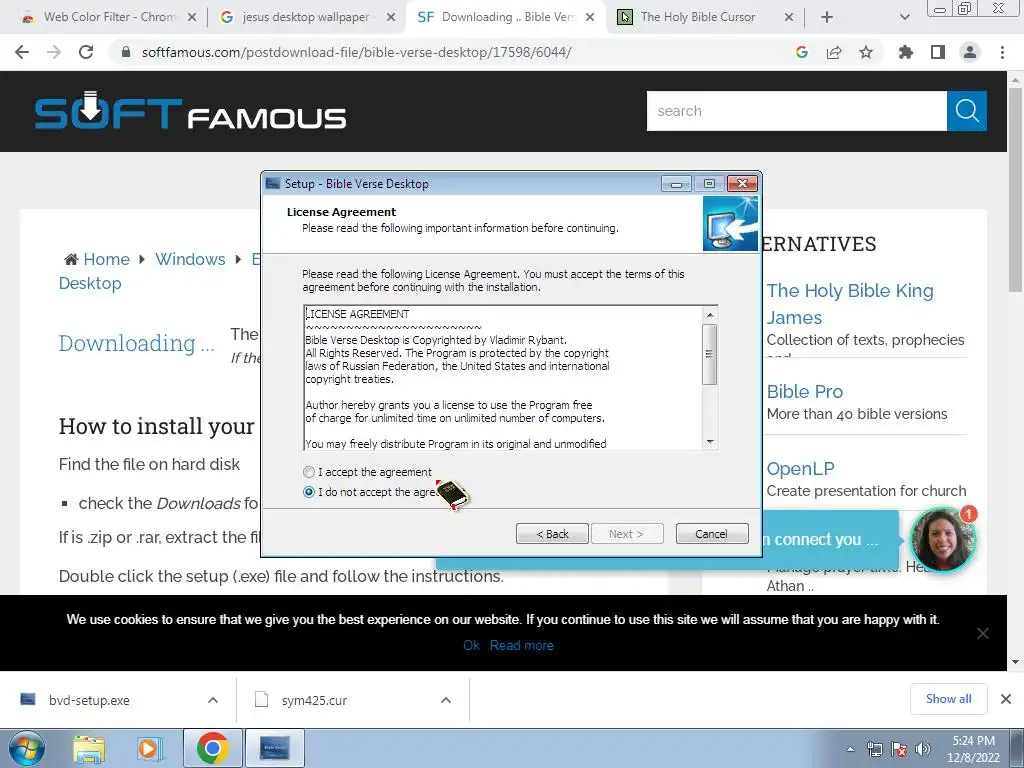
Task: Click Bible Verse setup taskbar icon
Action: pyautogui.click(x=274, y=748)
